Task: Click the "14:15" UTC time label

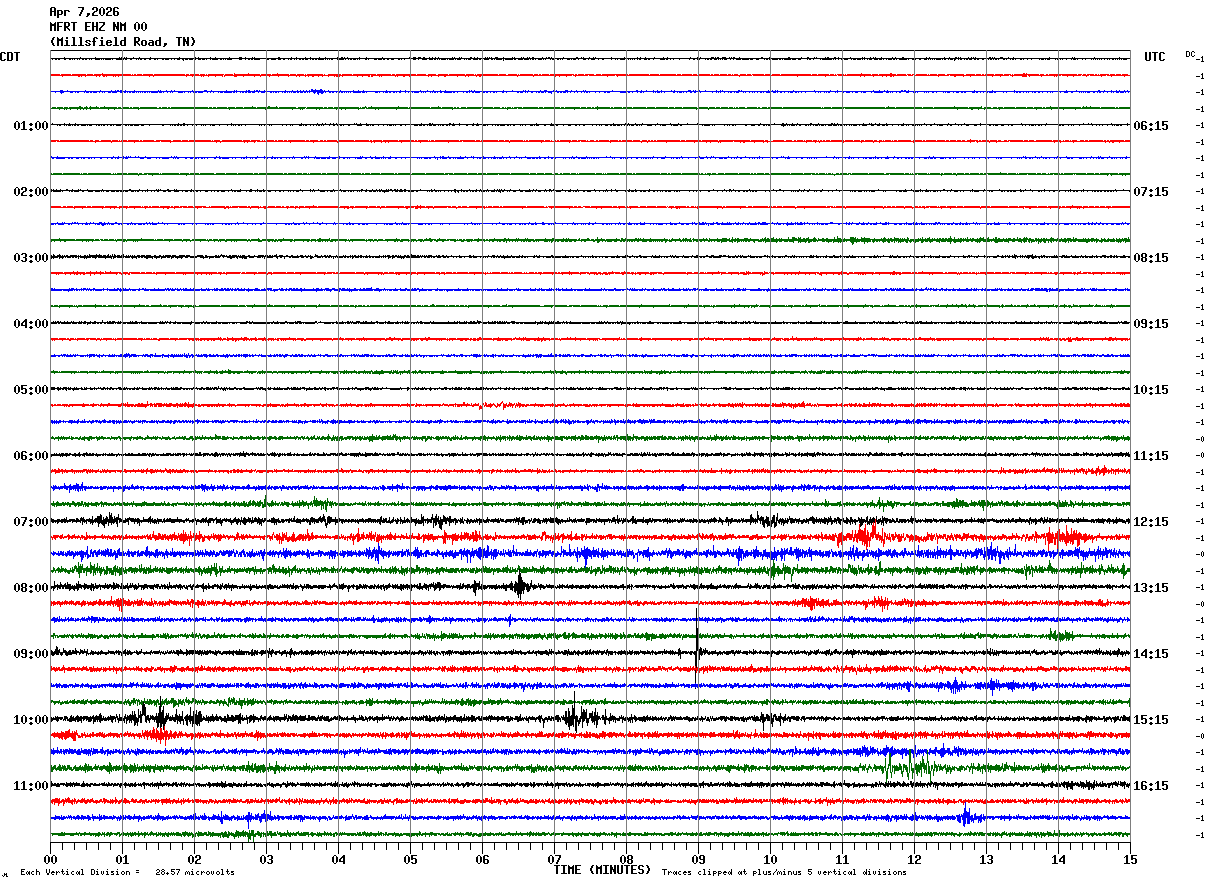Action: (x=1150, y=654)
